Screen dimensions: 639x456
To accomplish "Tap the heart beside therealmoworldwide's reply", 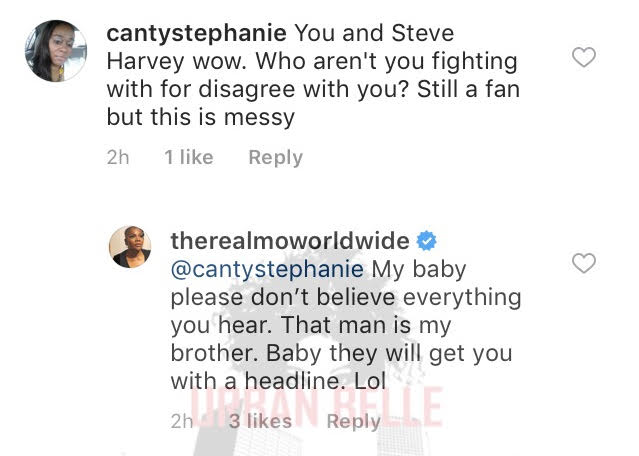I will click(584, 263).
